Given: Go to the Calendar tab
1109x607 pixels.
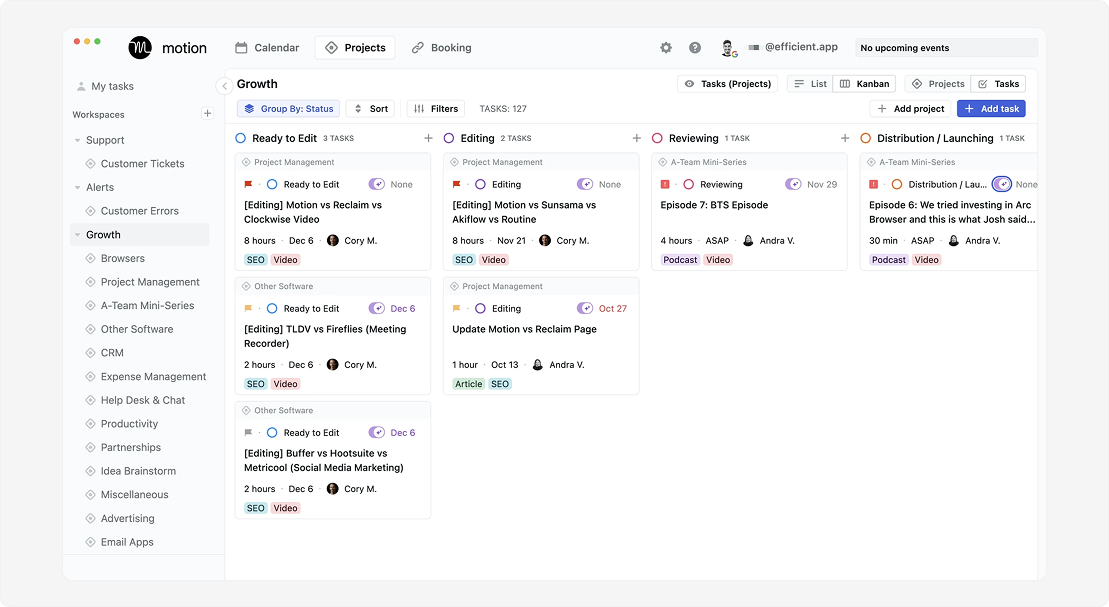Looking at the screenshot, I should click(x=267, y=47).
